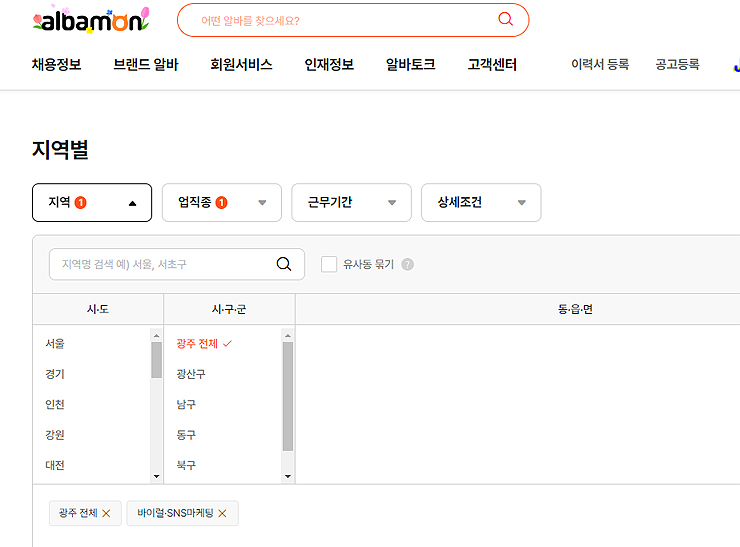The height and width of the screenshot is (547, 740).
Task: Click the 공고등록 link
Action: [x=678, y=64]
